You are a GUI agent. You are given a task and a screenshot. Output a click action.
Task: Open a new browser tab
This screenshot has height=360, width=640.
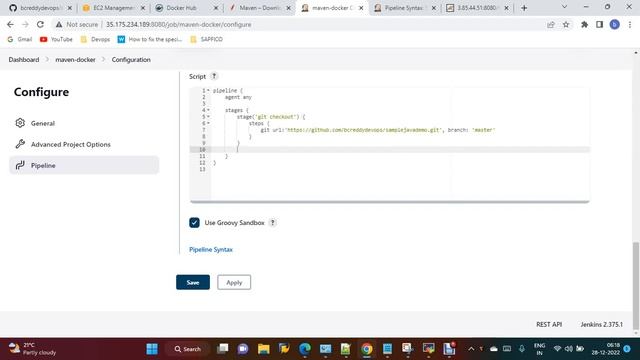coord(524,8)
